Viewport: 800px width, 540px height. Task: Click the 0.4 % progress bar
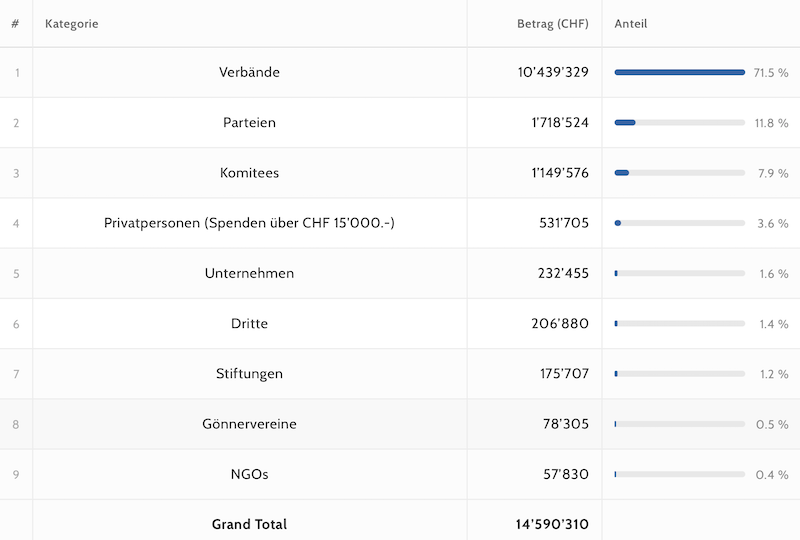tap(680, 475)
